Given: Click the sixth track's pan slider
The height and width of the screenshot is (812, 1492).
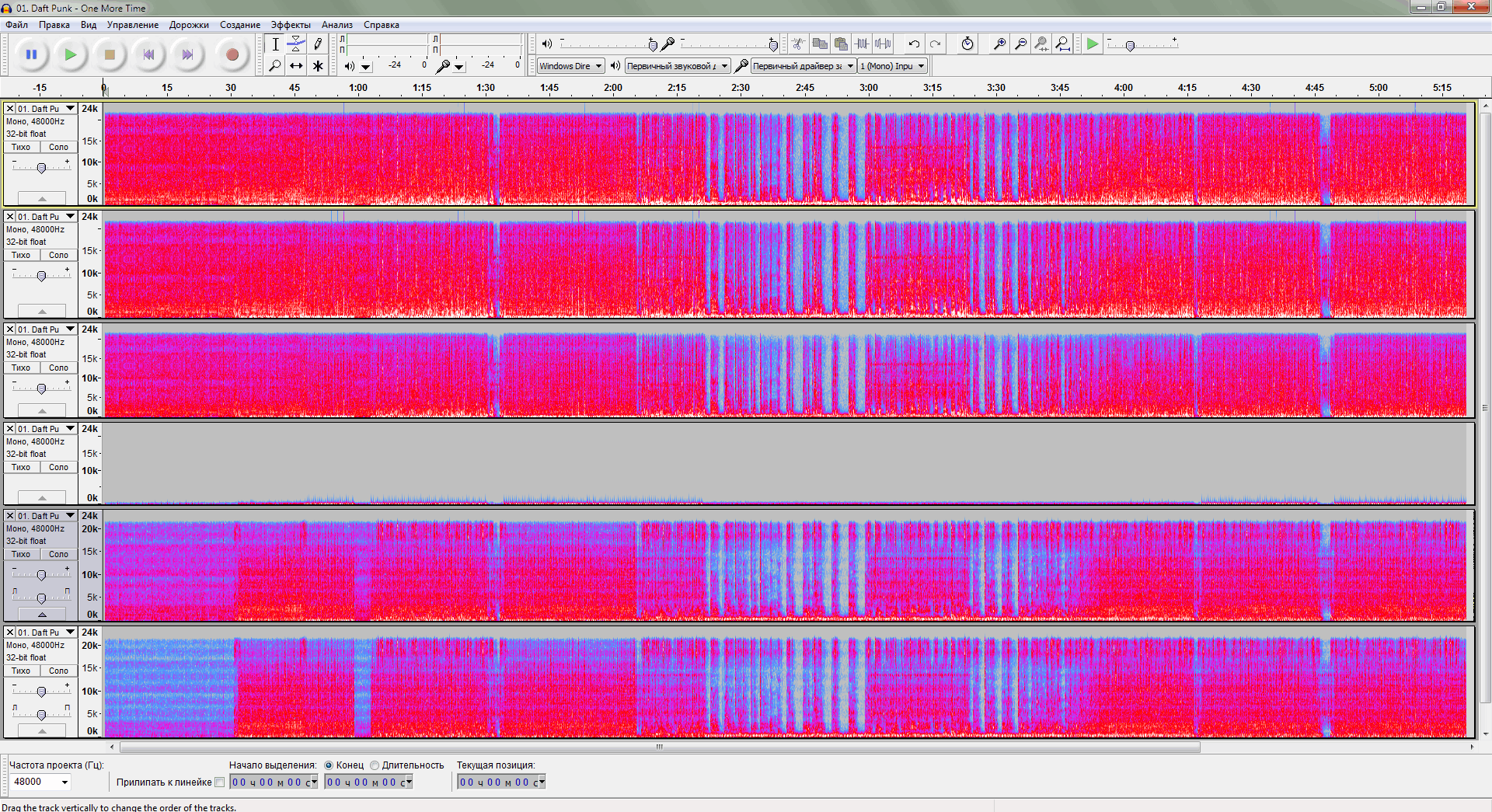Looking at the screenshot, I should (x=41, y=713).
